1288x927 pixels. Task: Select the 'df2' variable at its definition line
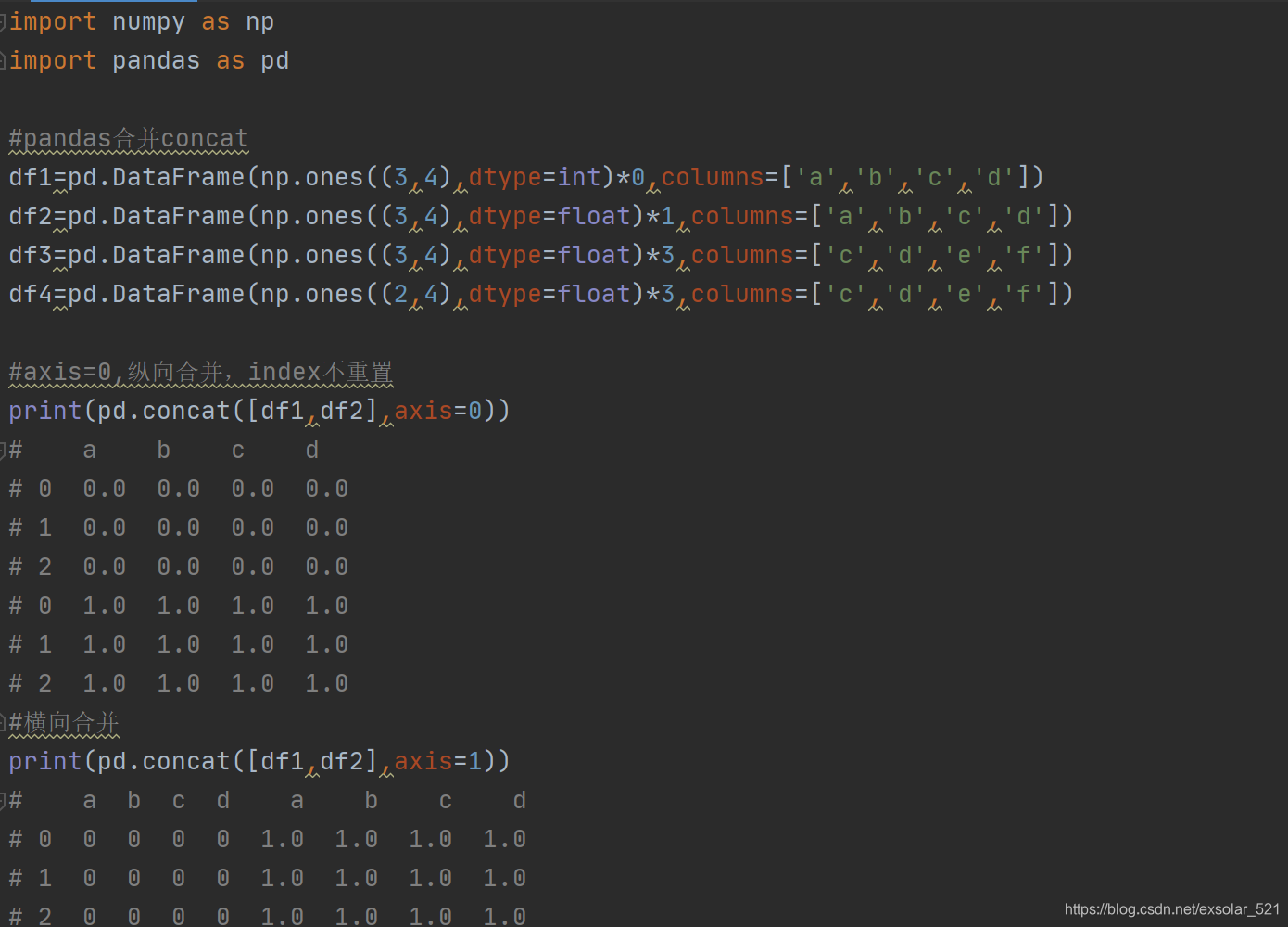pyautogui.click(x=31, y=216)
